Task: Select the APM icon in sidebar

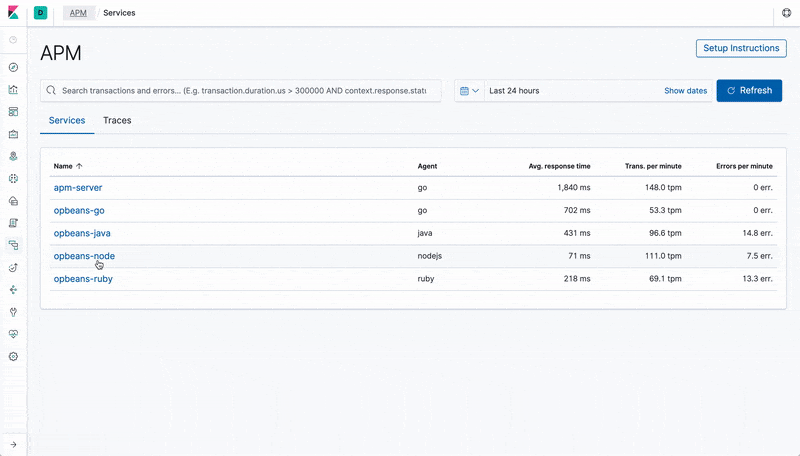Action: 13,245
